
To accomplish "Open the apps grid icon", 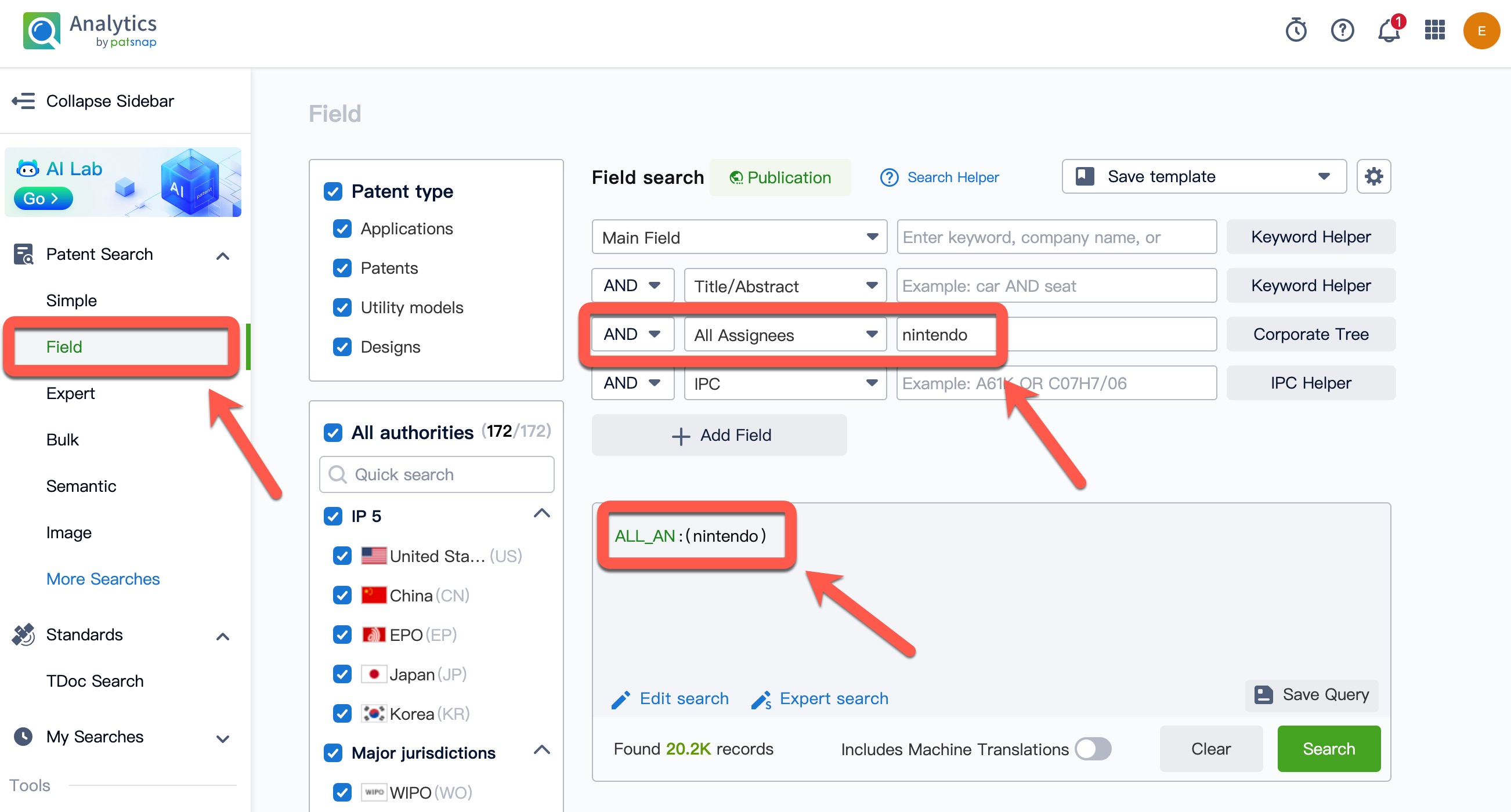I will click(1434, 31).
